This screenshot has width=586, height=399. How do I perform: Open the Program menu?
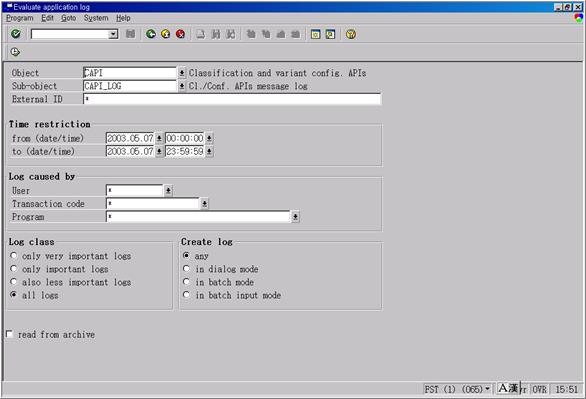pyautogui.click(x=20, y=18)
